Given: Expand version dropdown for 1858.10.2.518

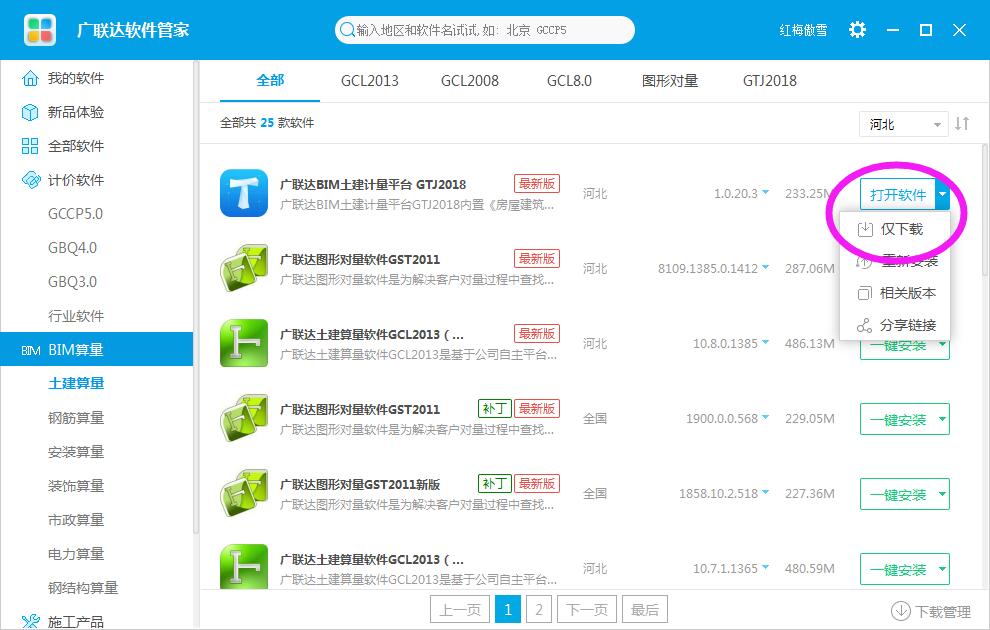Looking at the screenshot, I should pyautogui.click(x=765, y=492).
